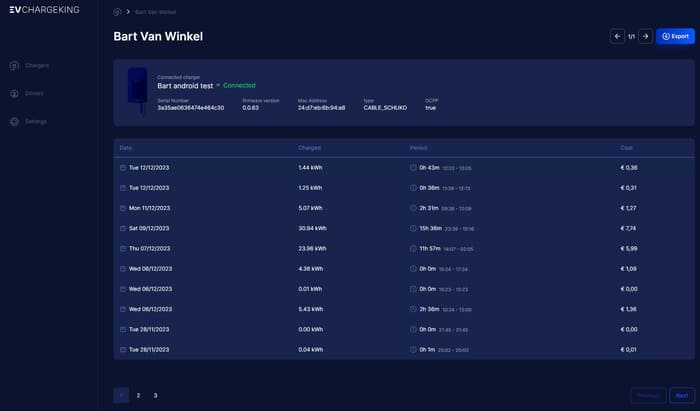The width and height of the screenshot is (700, 411).
Task: Click calendar icon for Sat 09/12/2023 row
Action: pos(123,228)
